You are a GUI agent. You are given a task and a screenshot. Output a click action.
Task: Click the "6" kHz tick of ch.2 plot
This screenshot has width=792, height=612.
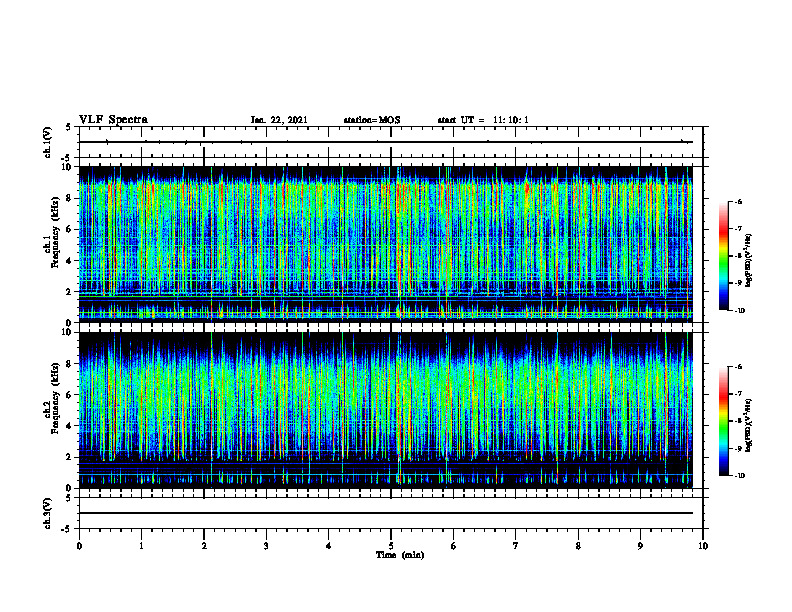[69, 395]
